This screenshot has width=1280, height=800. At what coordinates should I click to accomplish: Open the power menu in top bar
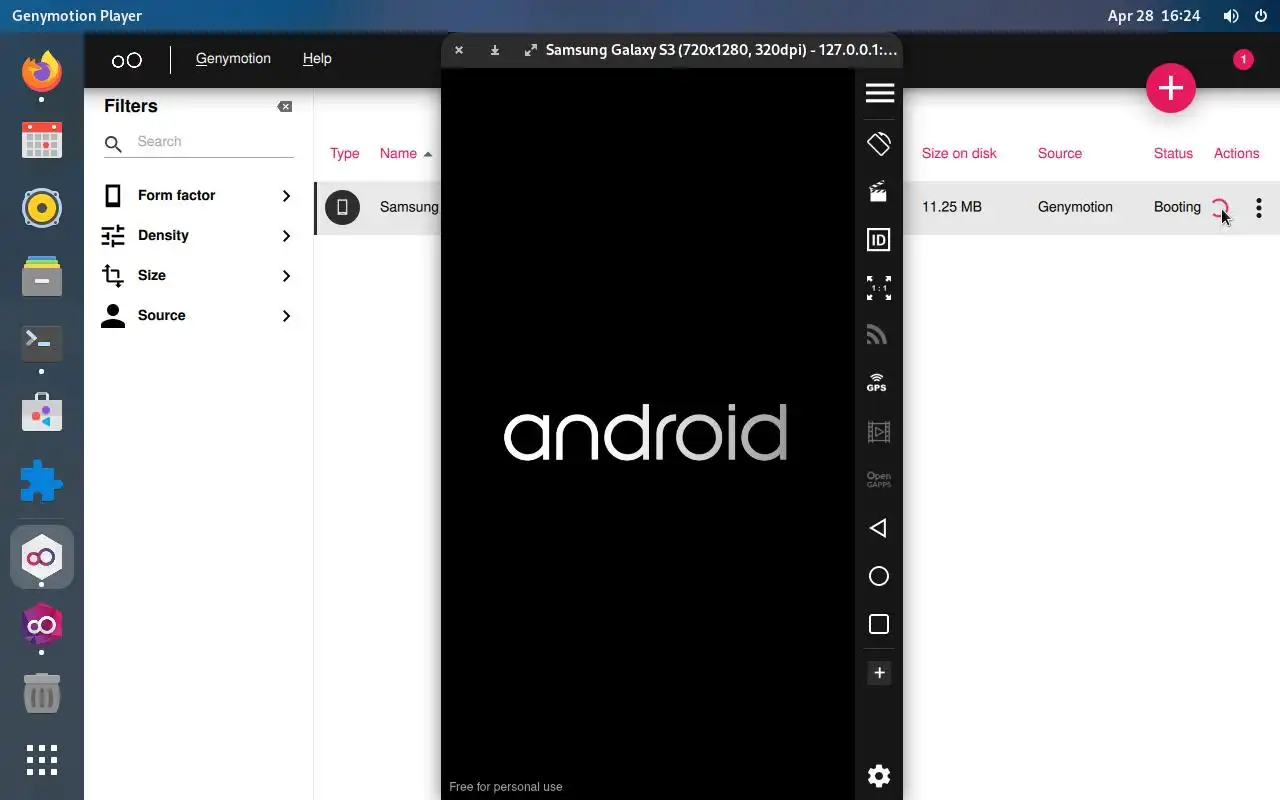[1260, 16]
